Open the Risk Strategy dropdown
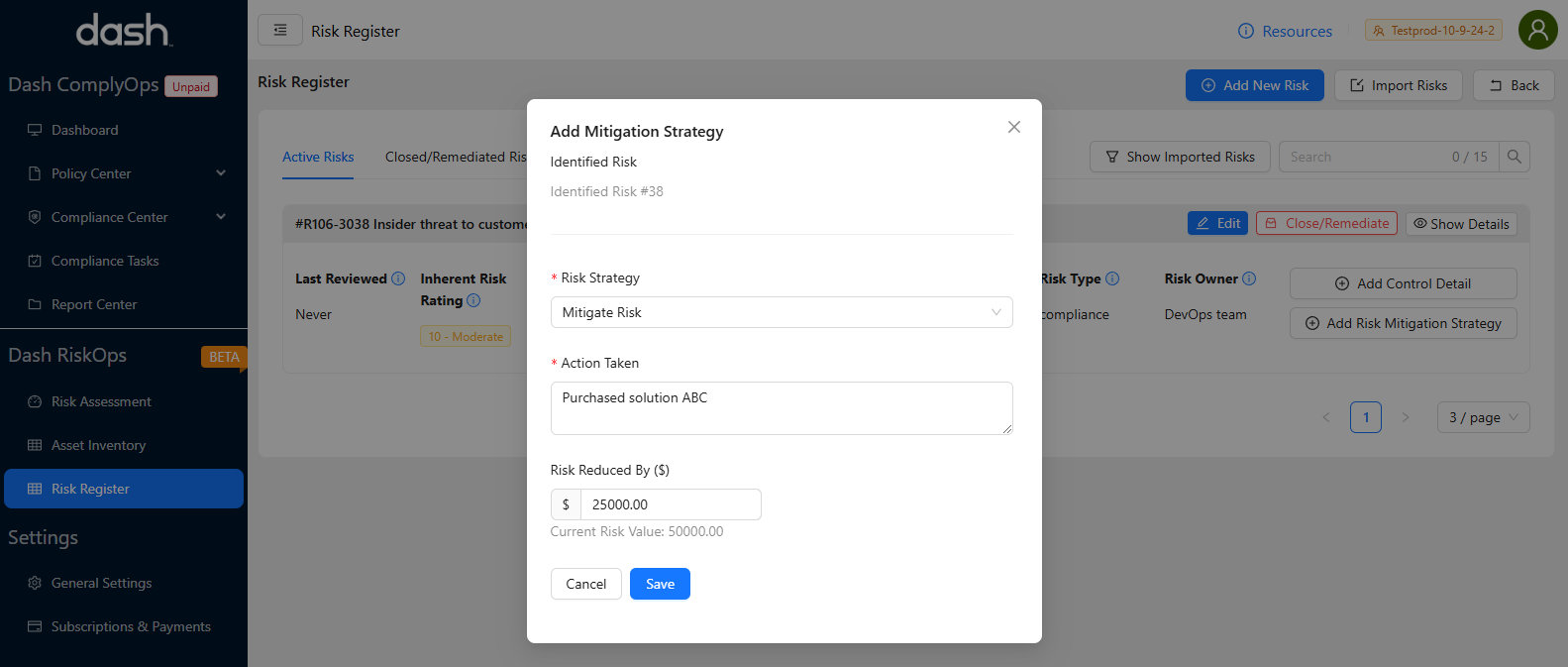The height and width of the screenshot is (667, 1568). [x=781, y=312]
